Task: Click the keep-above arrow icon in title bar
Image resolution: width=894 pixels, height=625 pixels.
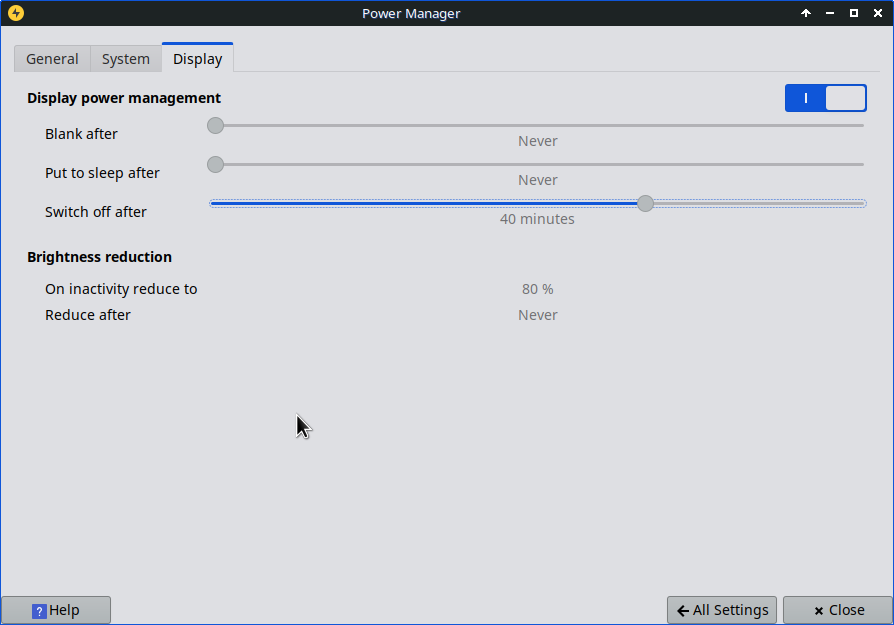Action: 806,13
